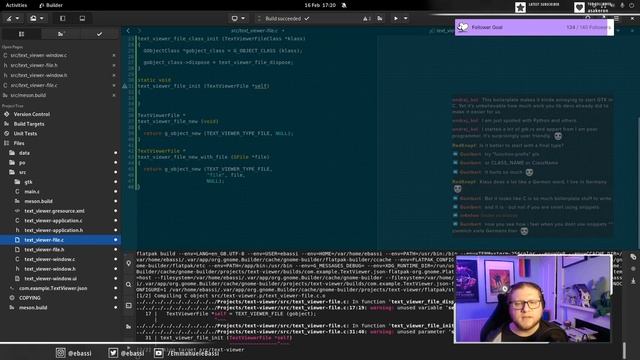Click the src/text_viewer-file.c editor tab title
The height and width of the screenshot is (360, 640).
pos(254,31)
